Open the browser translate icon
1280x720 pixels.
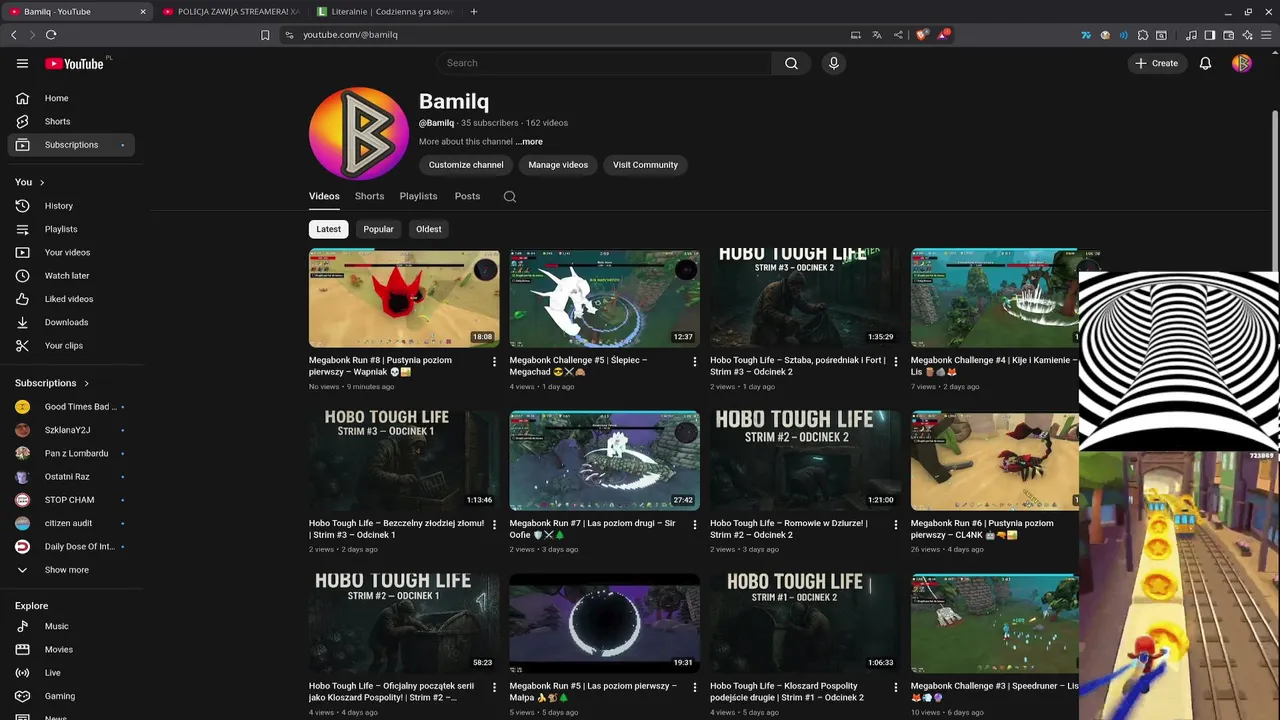click(x=877, y=35)
